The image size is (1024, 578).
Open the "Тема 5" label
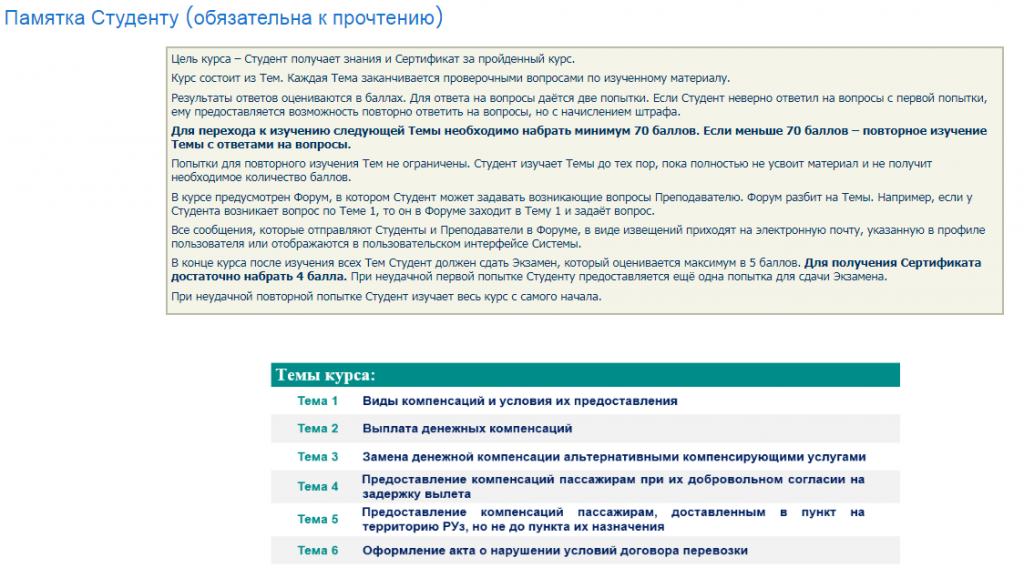pos(318,520)
